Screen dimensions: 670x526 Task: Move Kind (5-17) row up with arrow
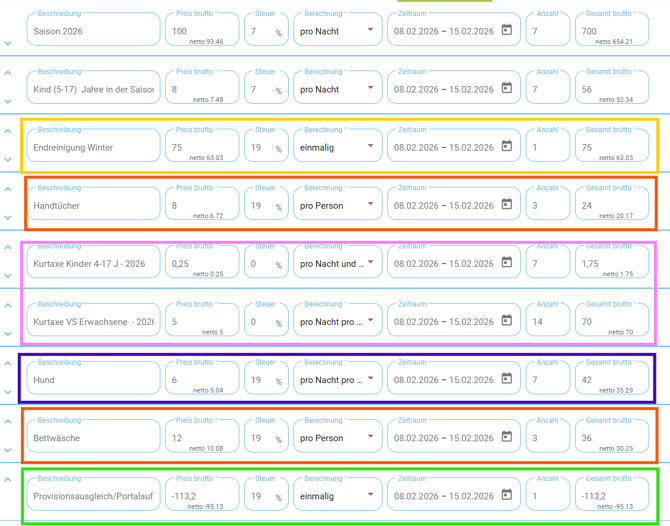pos(8,73)
